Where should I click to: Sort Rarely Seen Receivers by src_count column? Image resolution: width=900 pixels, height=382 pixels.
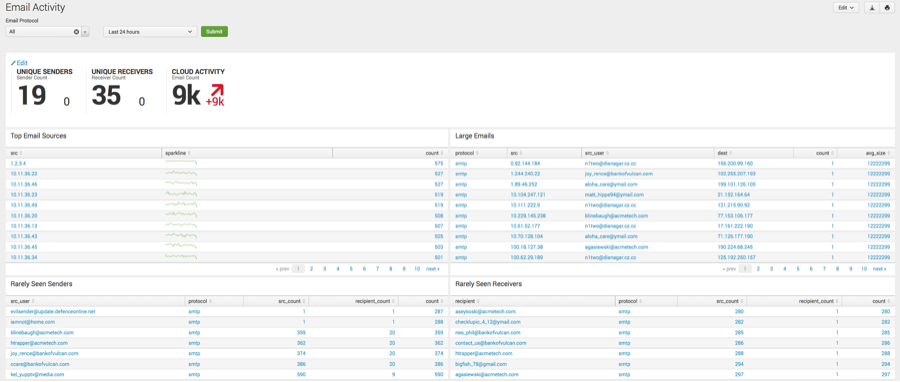point(731,301)
